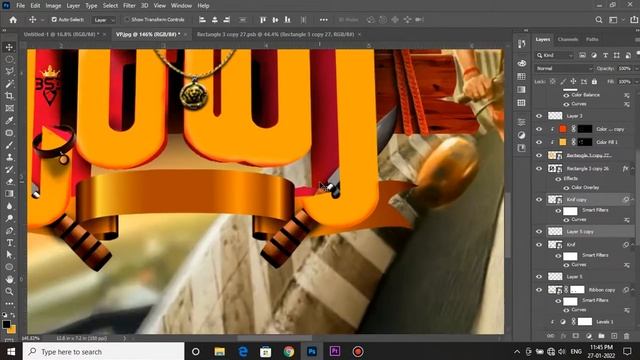Hide the Ribbon copy layer
Screen dimensions: 640x360
(x=539, y=290)
